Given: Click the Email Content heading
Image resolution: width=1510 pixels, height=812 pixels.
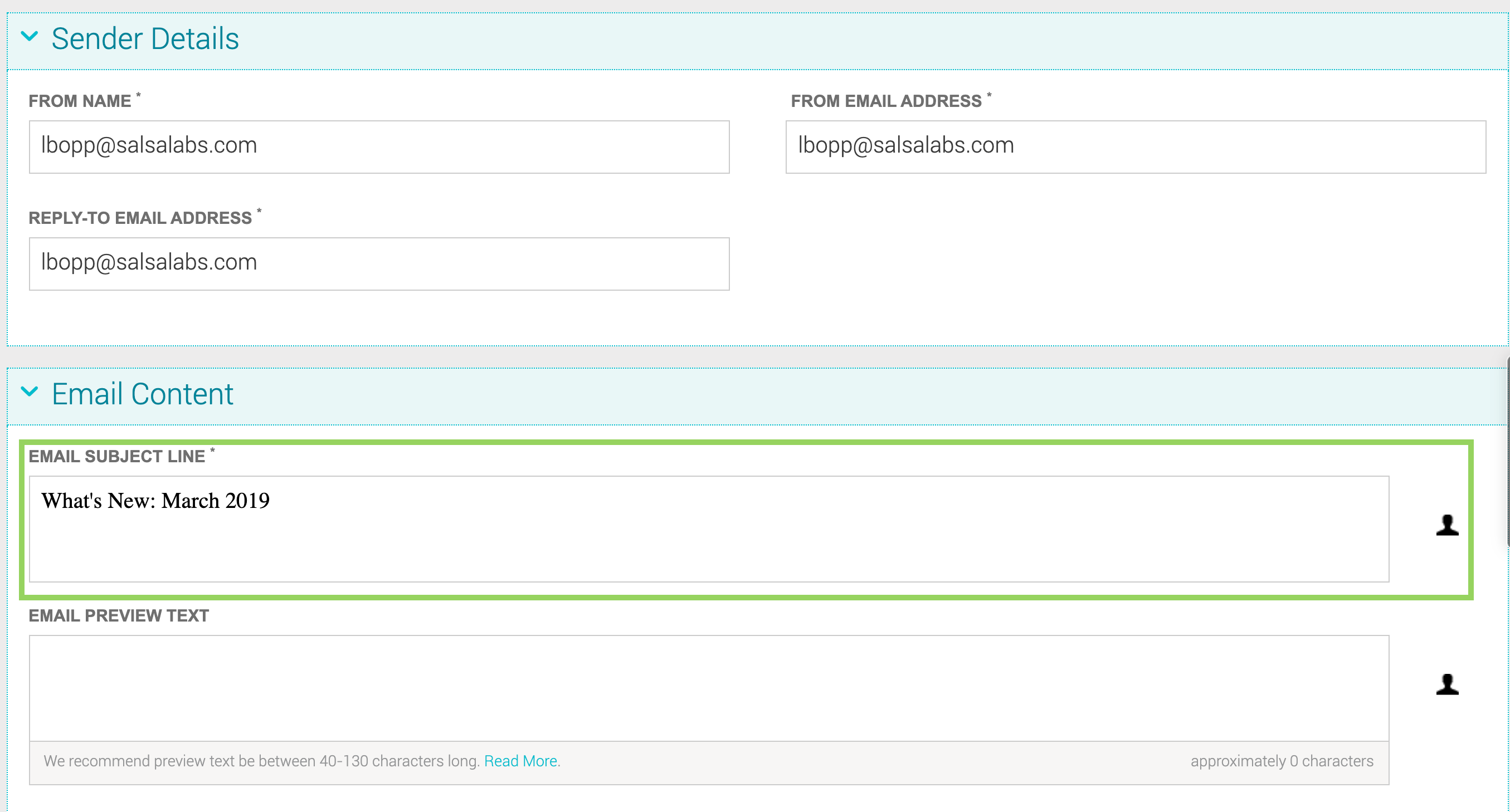Looking at the screenshot, I should point(143,393).
